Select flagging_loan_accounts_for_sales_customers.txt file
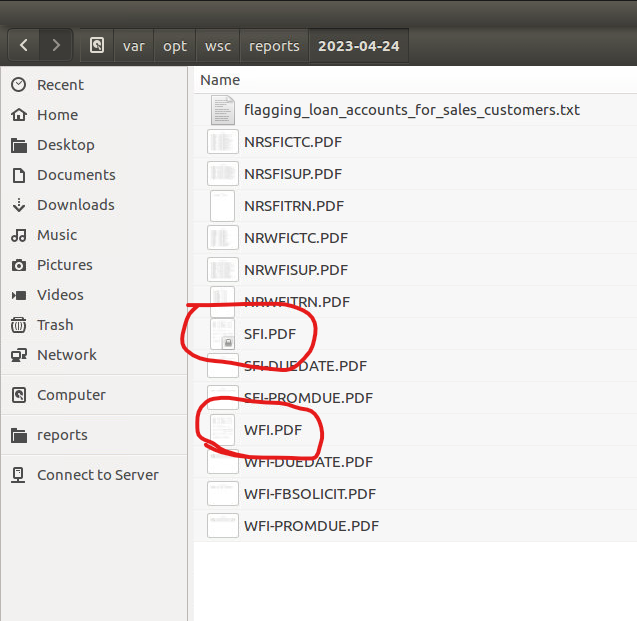637x621 pixels. [x=411, y=110]
